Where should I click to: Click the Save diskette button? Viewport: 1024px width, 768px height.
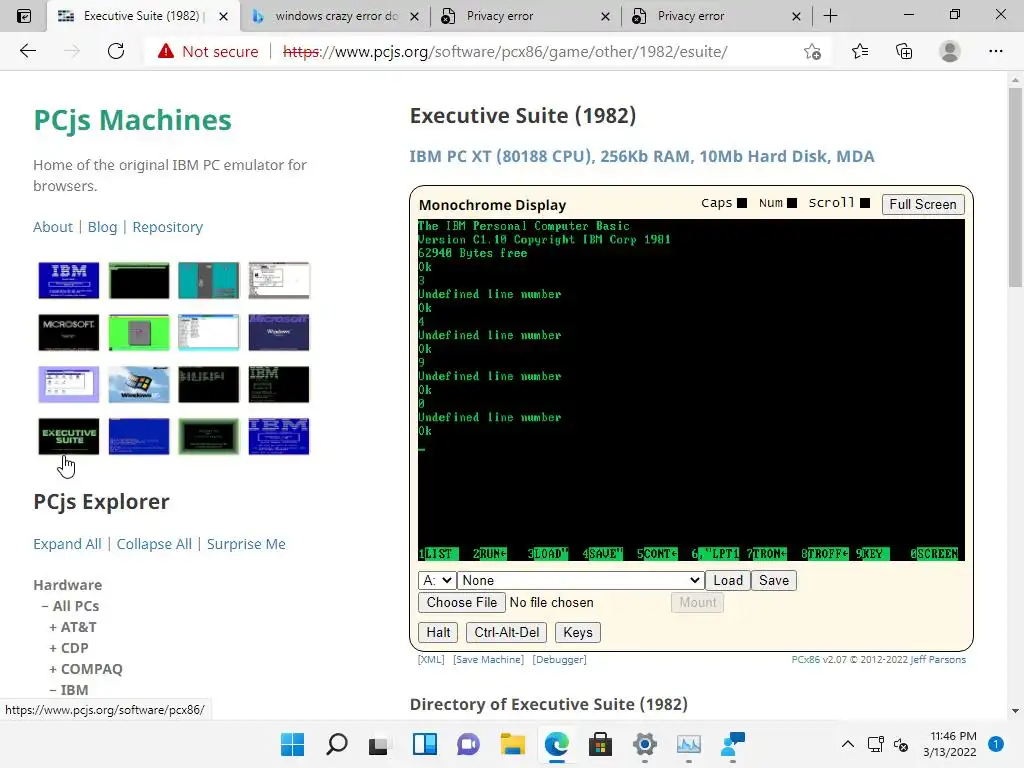773,580
